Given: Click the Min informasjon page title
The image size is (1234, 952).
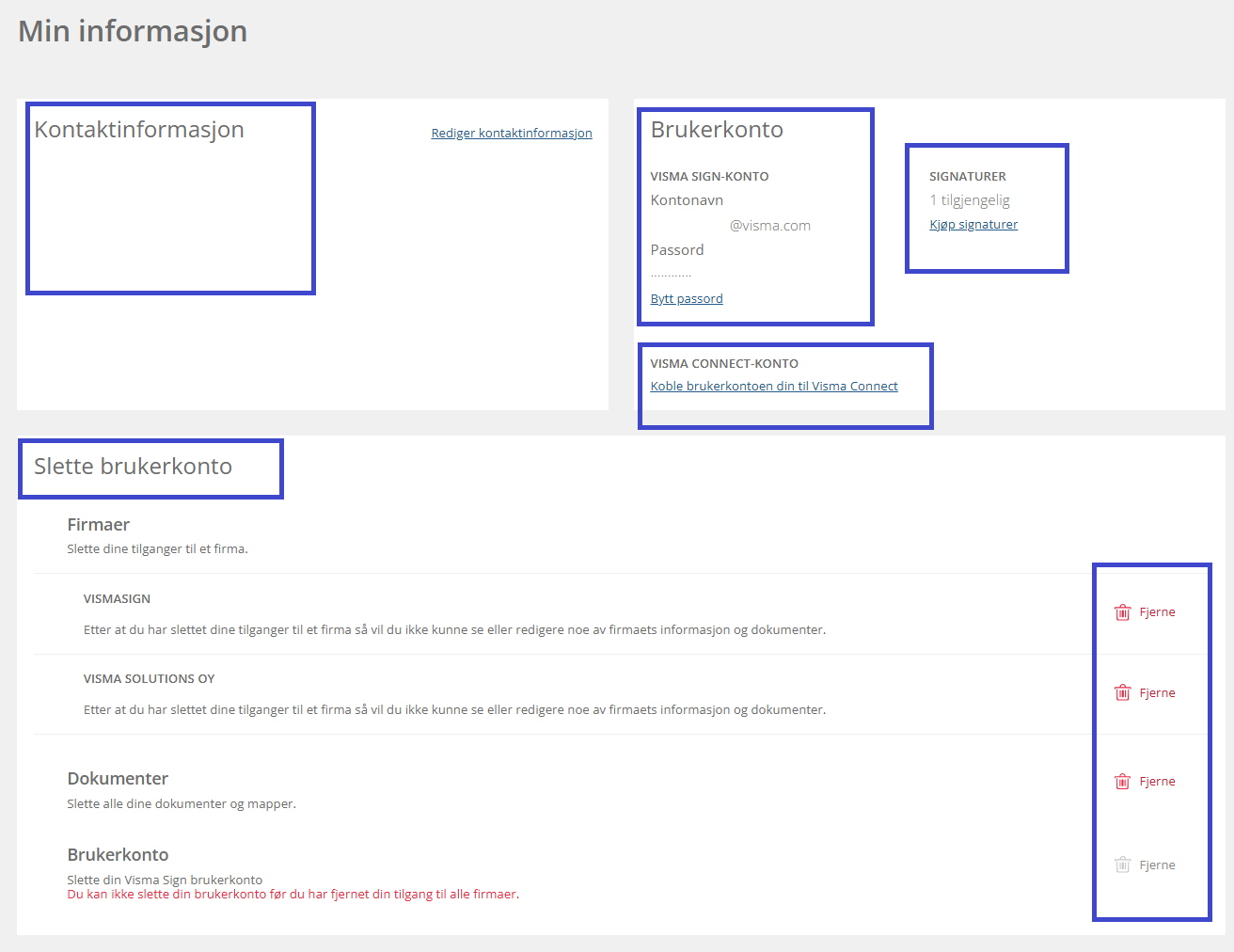Looking at the screenshot, I should click(x=133, y=31).
